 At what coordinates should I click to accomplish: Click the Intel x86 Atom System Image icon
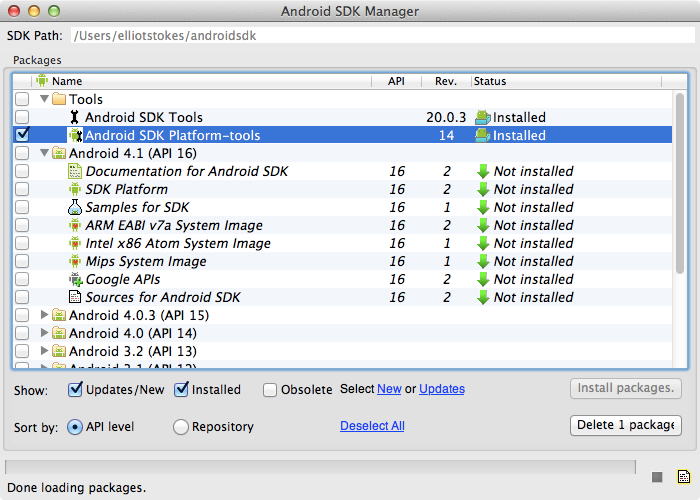click(75, 243)
